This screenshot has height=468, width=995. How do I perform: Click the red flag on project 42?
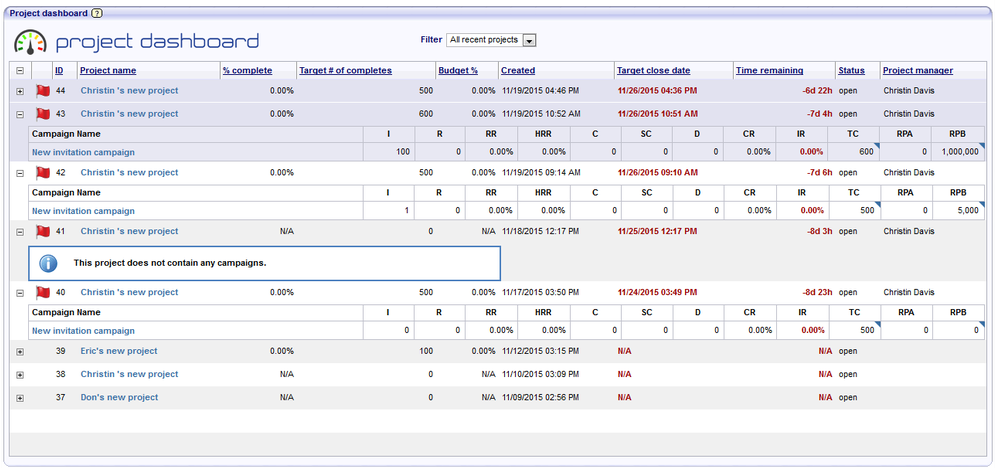tap(43, 172)
